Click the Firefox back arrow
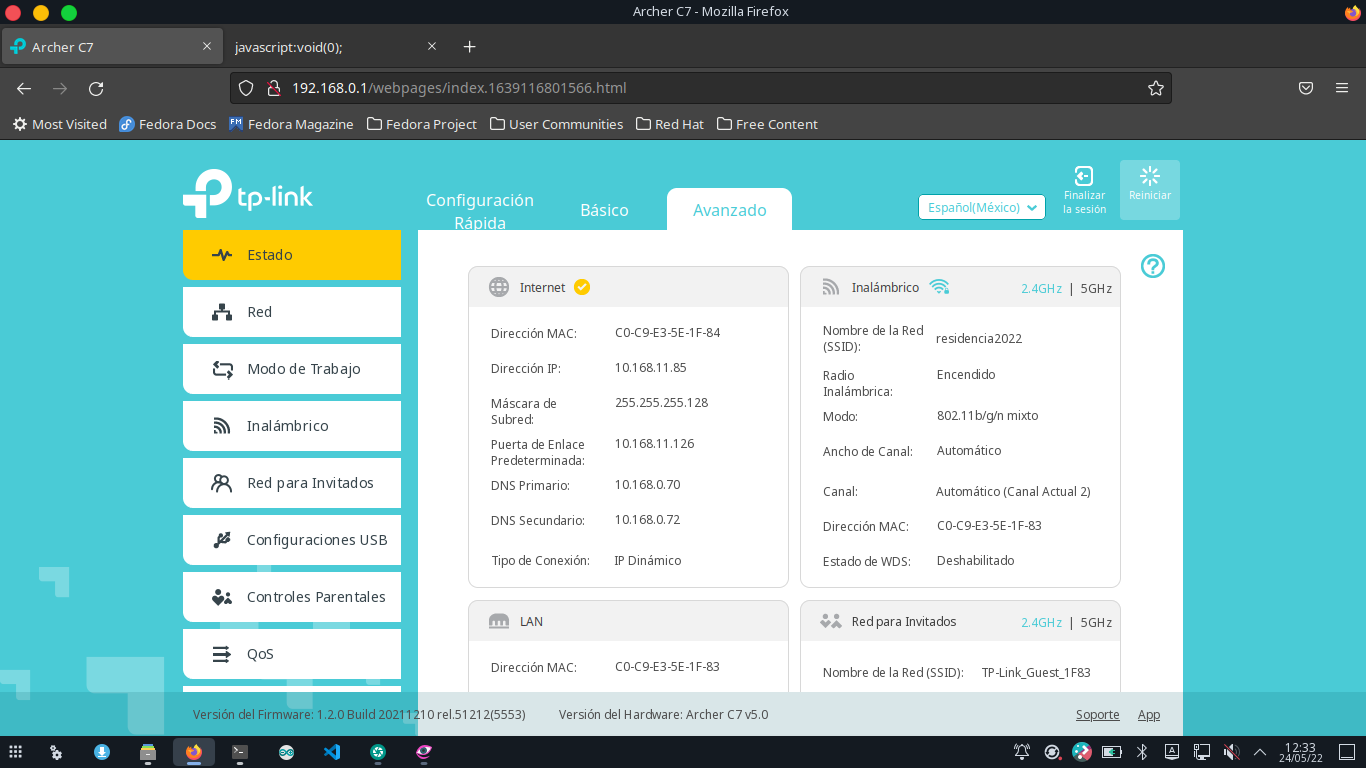The height and width of the screenshot is (768, 1366). [x=24, y=88]
